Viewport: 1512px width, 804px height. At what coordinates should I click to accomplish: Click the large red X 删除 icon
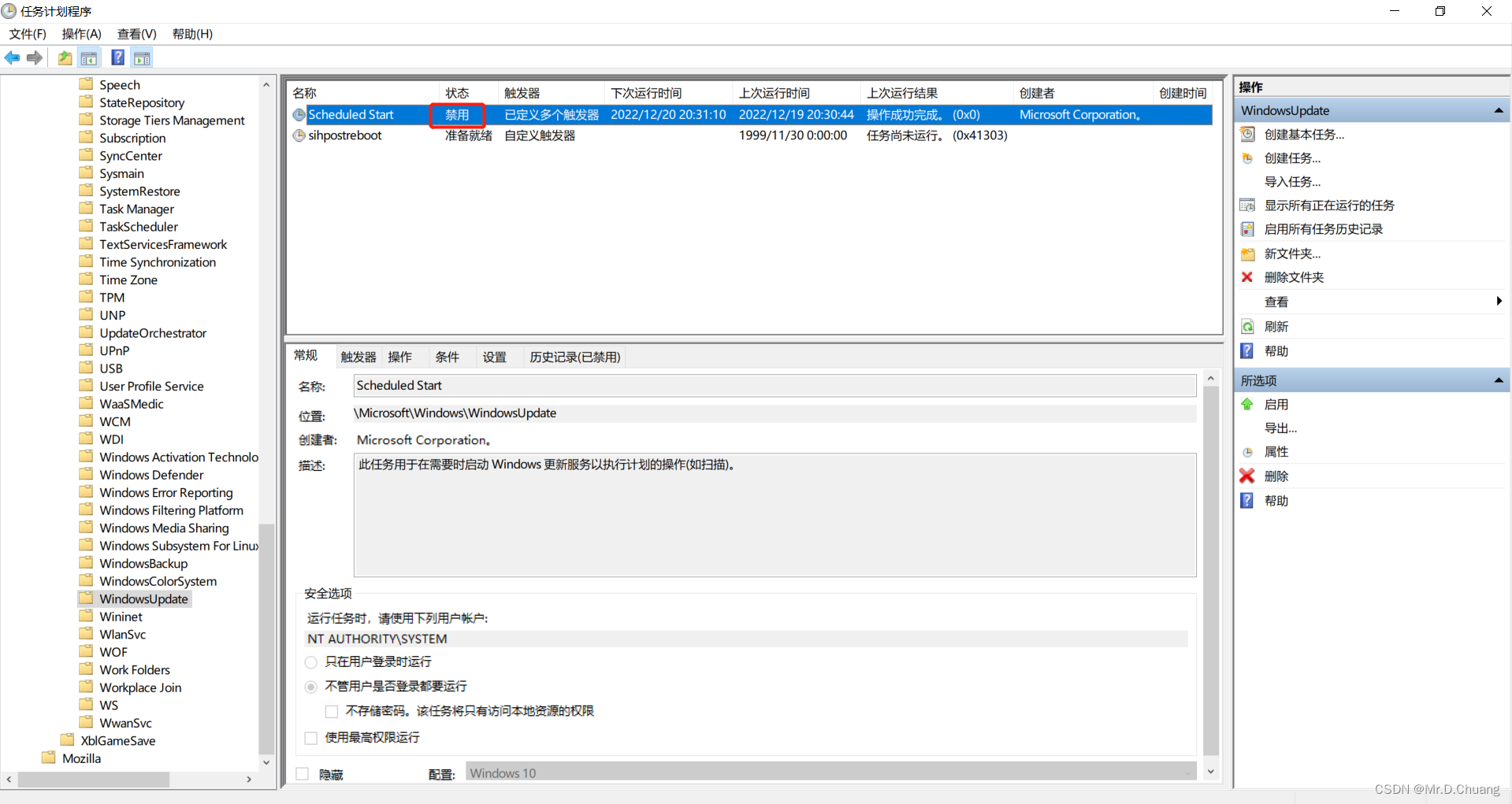[1247, 476]
